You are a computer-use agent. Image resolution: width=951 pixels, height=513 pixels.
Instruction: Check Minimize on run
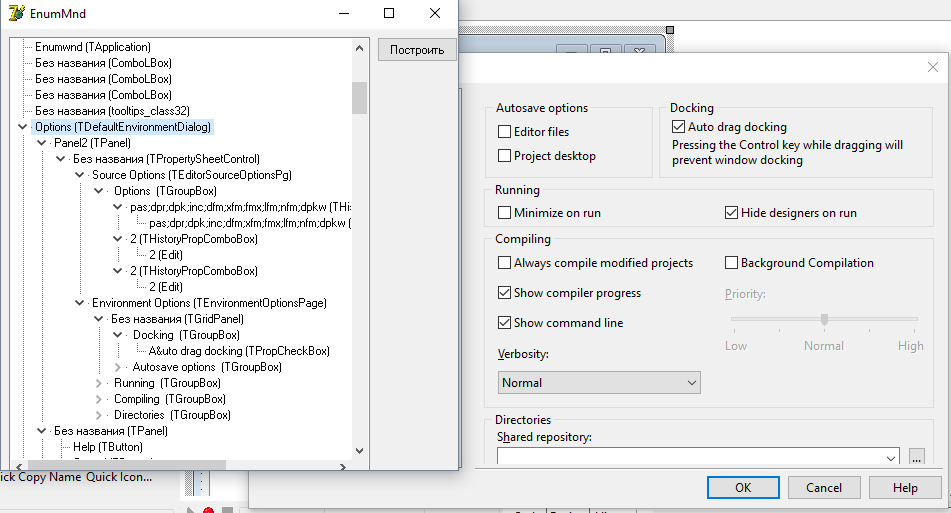(504, 213)
